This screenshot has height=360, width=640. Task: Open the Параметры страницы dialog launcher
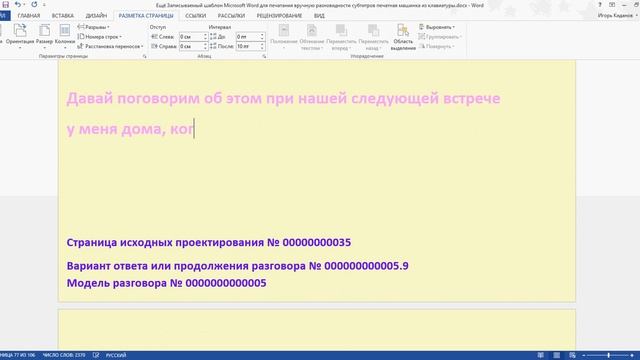click(x=144, y=56)
